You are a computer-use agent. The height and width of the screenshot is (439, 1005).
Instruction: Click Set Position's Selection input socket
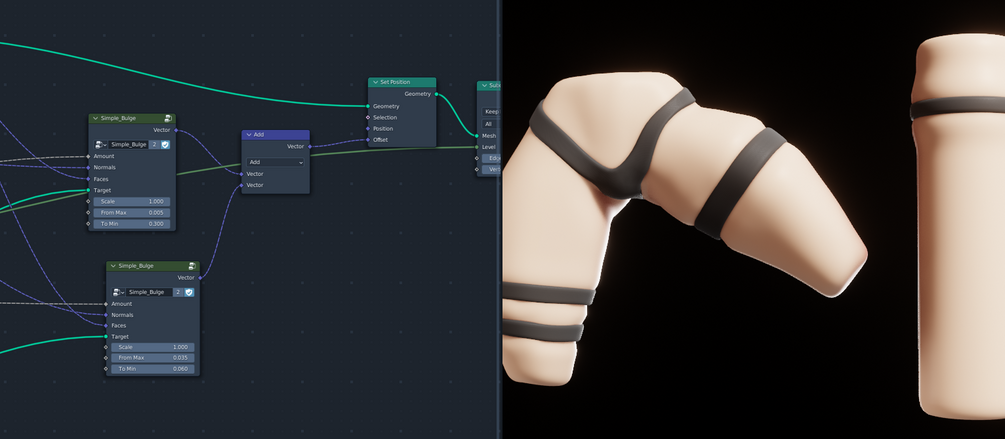click(x=368, y=117)
